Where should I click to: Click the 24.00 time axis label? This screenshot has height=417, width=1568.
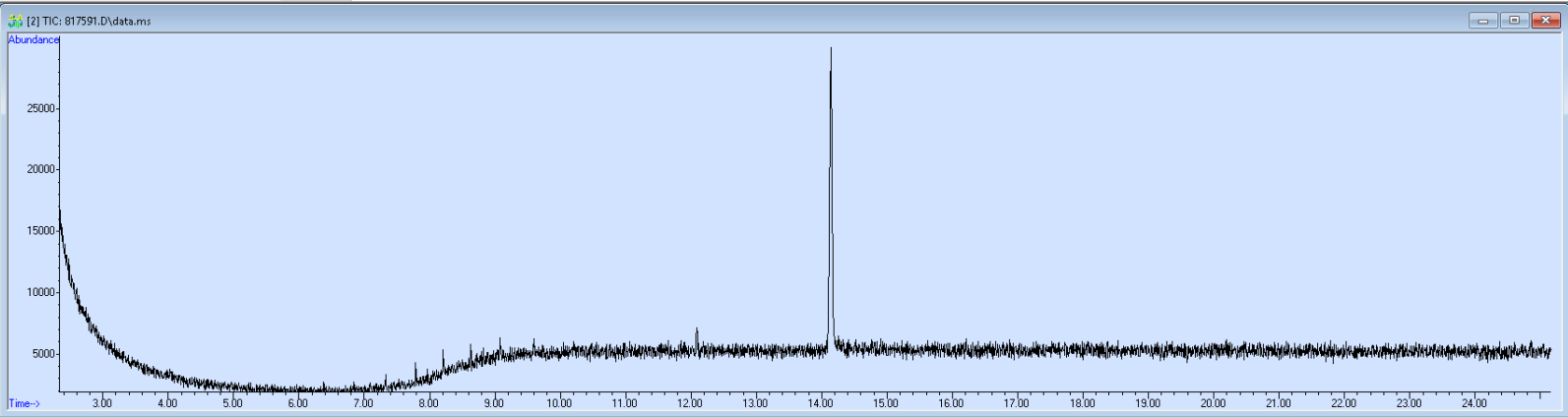click(1474, 403)
